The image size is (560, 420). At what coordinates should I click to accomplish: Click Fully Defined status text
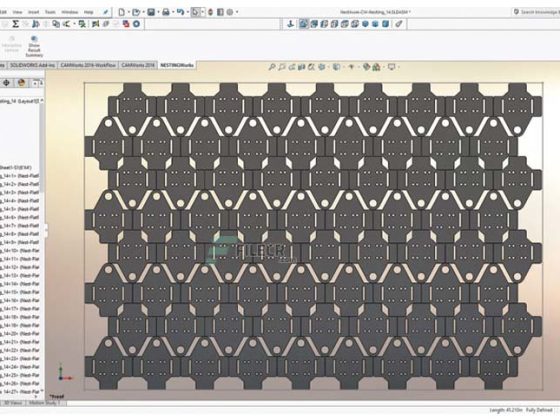coord(539,410)
